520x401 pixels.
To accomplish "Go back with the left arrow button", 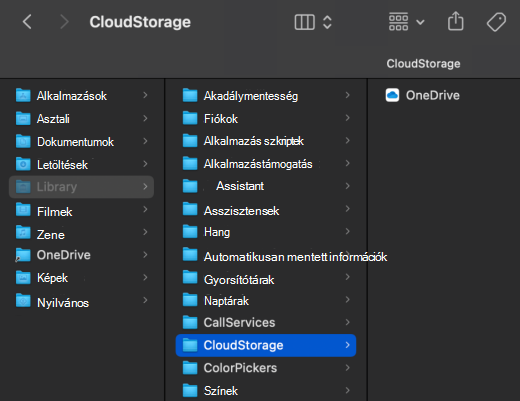I will (x=27, y=22).
